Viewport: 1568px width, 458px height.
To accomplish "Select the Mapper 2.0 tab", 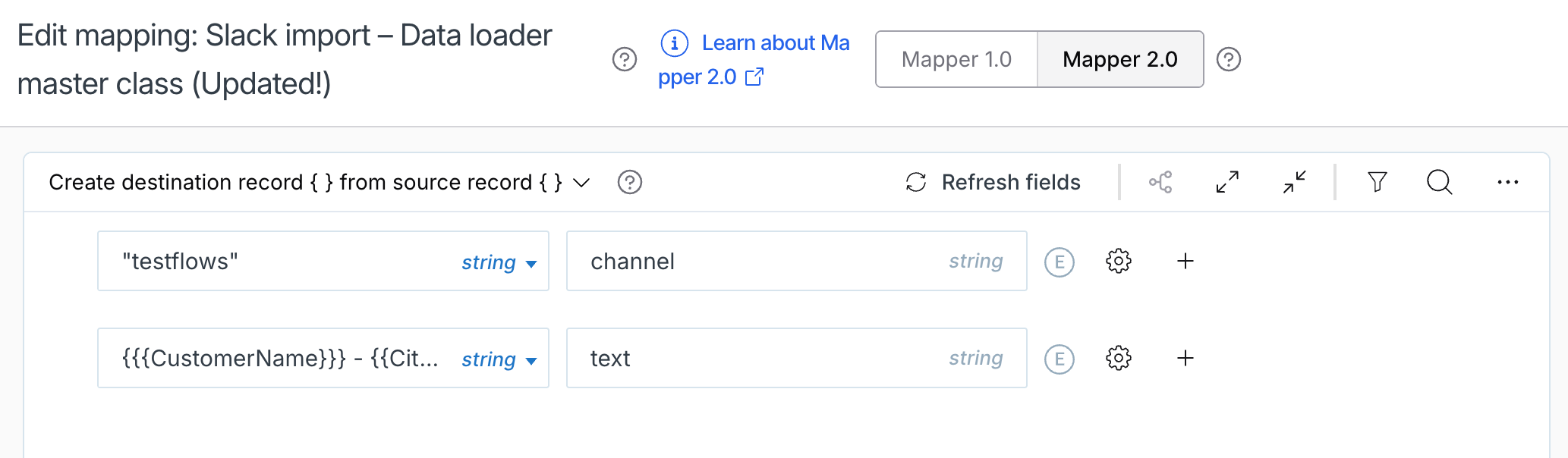I will pyautogui.click(x=1120, y=59).
